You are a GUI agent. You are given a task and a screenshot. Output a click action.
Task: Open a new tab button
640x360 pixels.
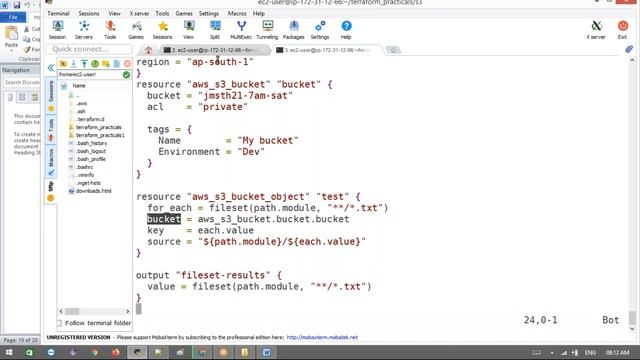[393, 50]
